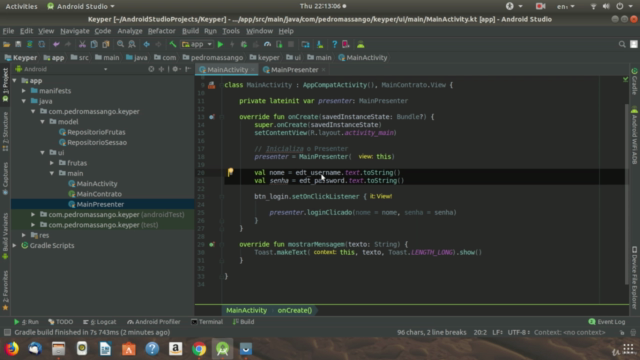This screenshot has height=360, width=640.
Task: Open the File menu
Action: 8,31
